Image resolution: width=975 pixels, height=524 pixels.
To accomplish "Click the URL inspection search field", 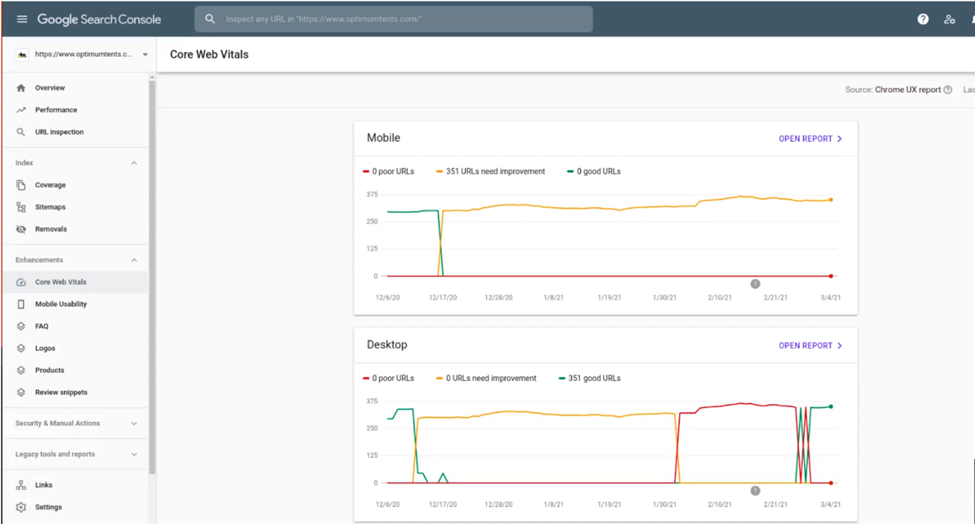I will point(400,19).
